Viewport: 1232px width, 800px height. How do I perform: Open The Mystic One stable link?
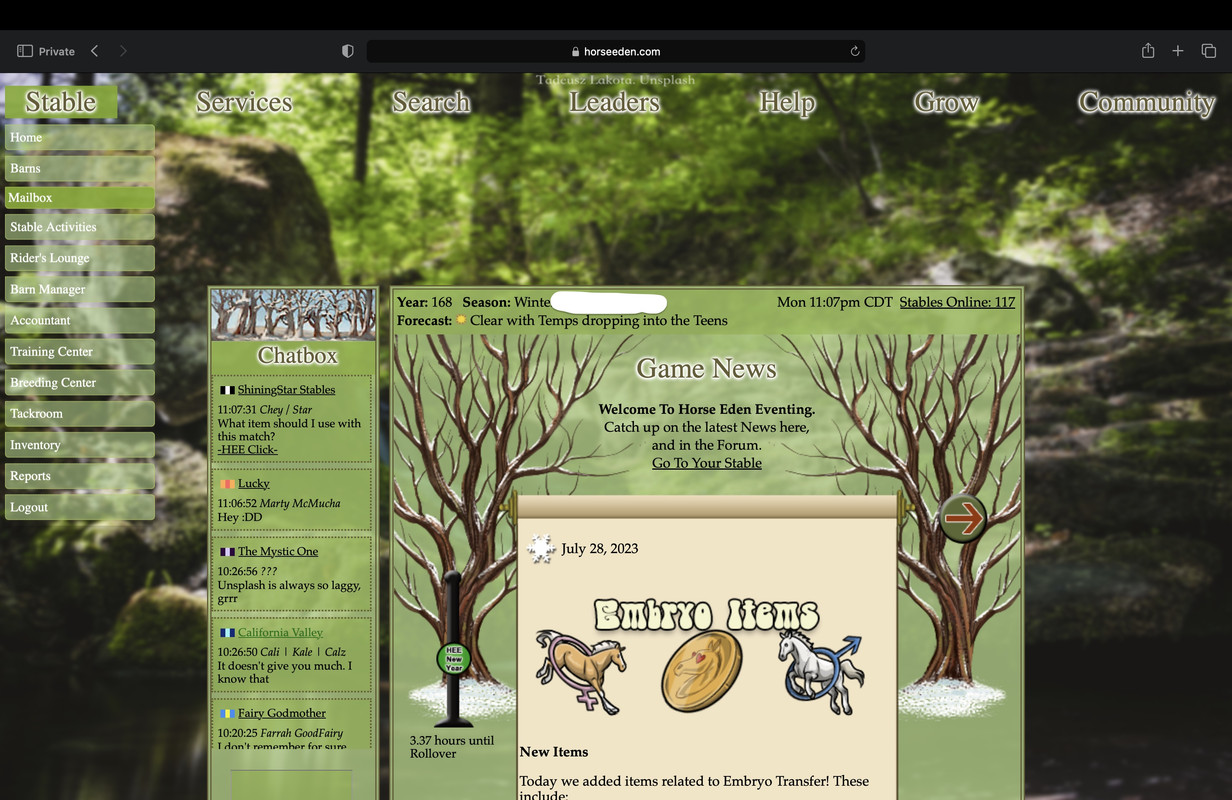pos(278,552)
